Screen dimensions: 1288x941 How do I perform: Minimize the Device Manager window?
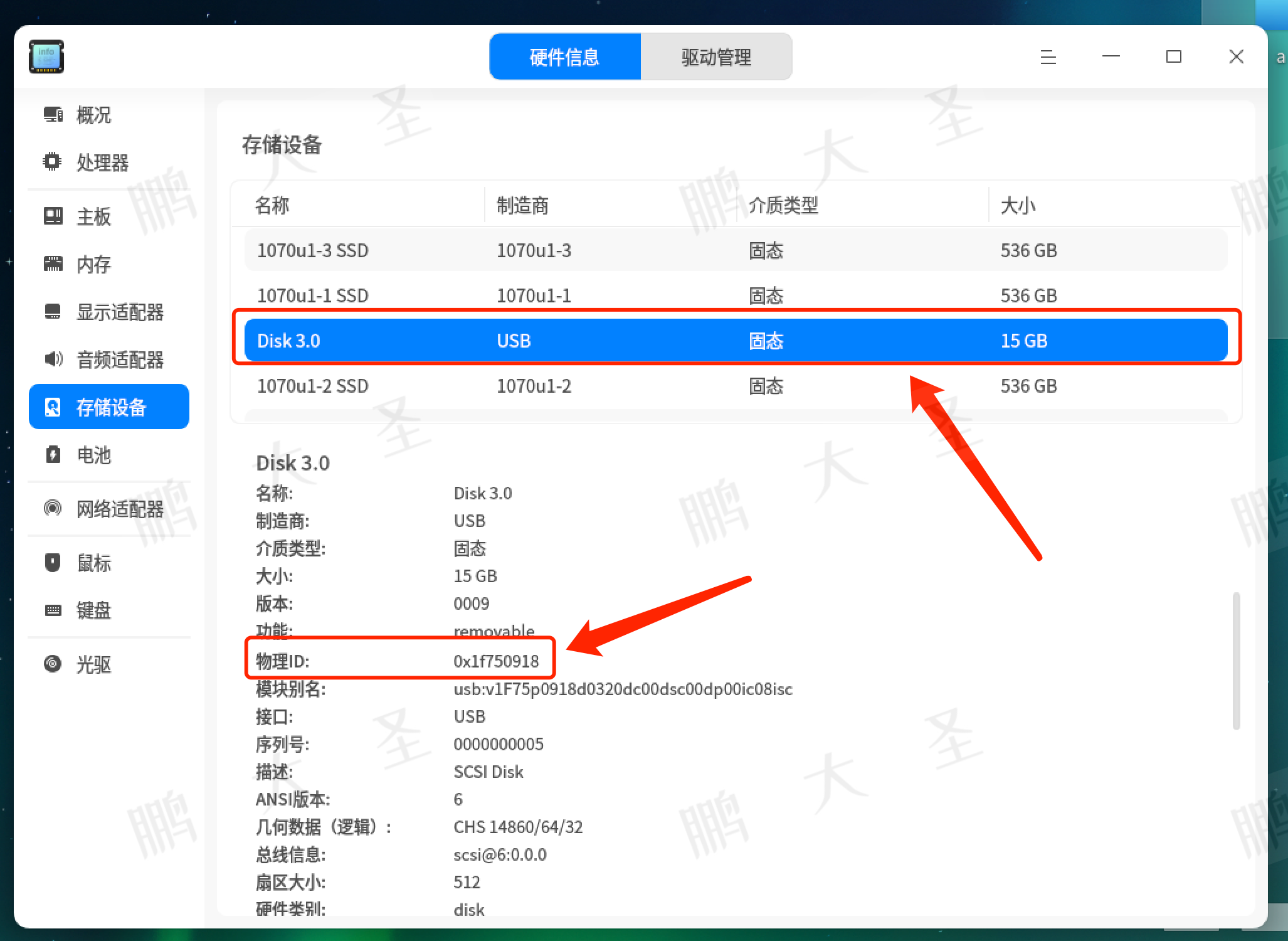coord(1111,57)
